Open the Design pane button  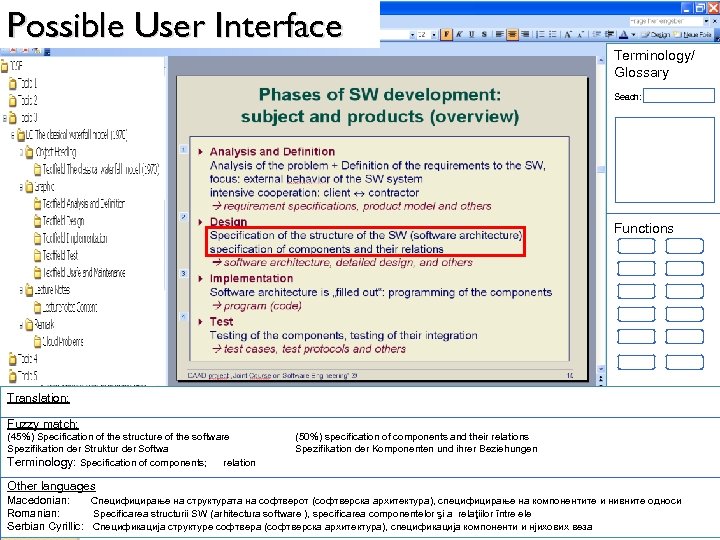coord(655,35)
